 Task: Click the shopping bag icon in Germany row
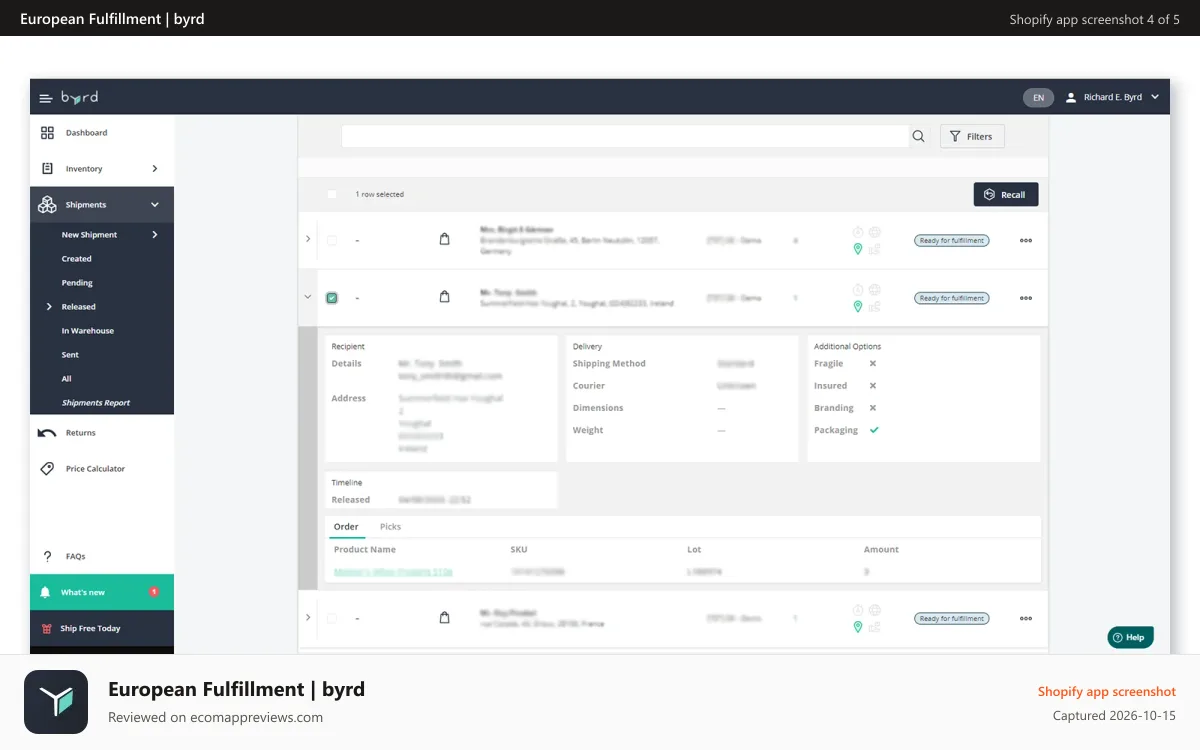point(445,240)
